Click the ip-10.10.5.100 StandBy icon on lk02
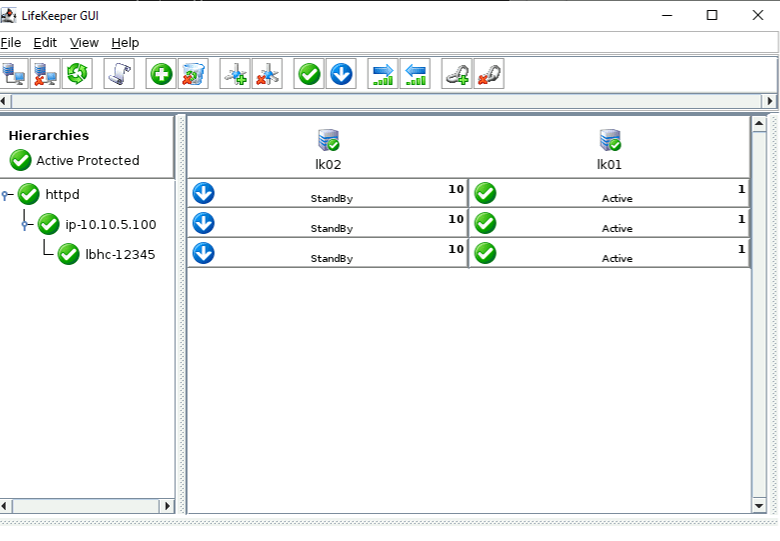Viewport: 780px width, 541px height. (203, 223)
